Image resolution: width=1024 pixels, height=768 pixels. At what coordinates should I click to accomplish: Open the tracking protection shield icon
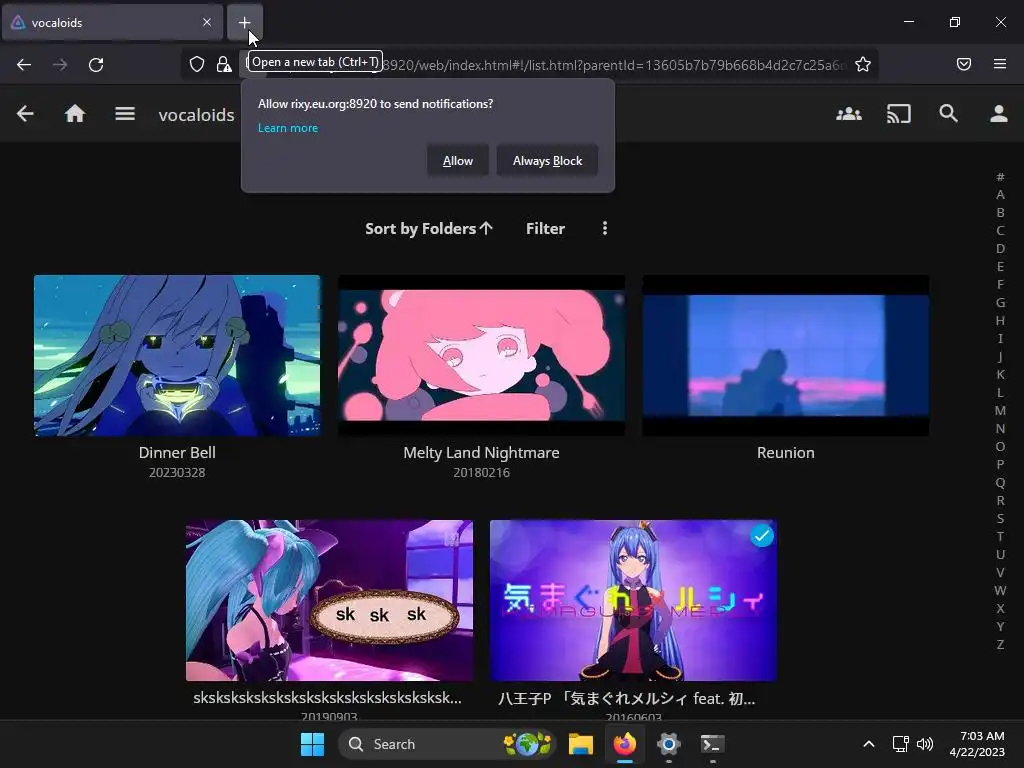point(197,64)
